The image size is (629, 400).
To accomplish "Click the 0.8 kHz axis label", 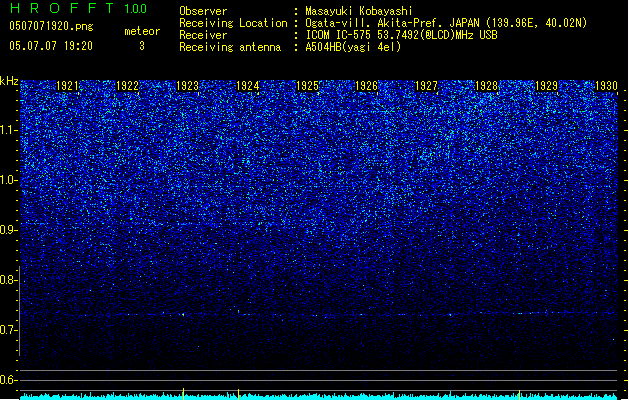I will 8,280.
